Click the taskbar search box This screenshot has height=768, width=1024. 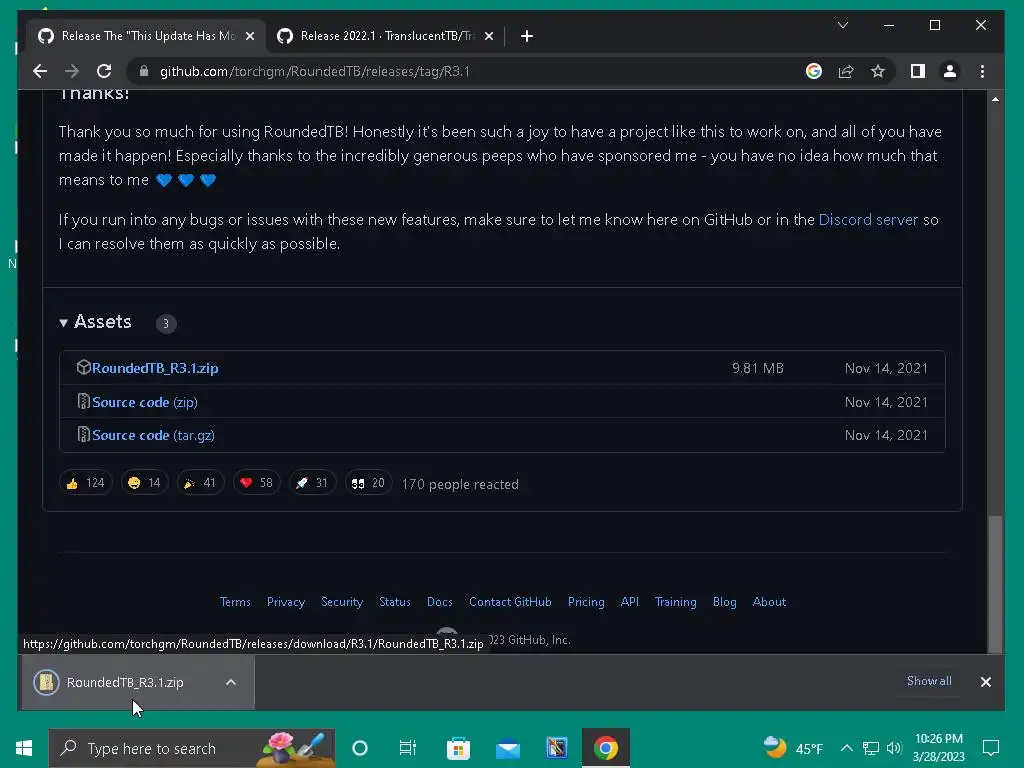(x=192, y=748)
